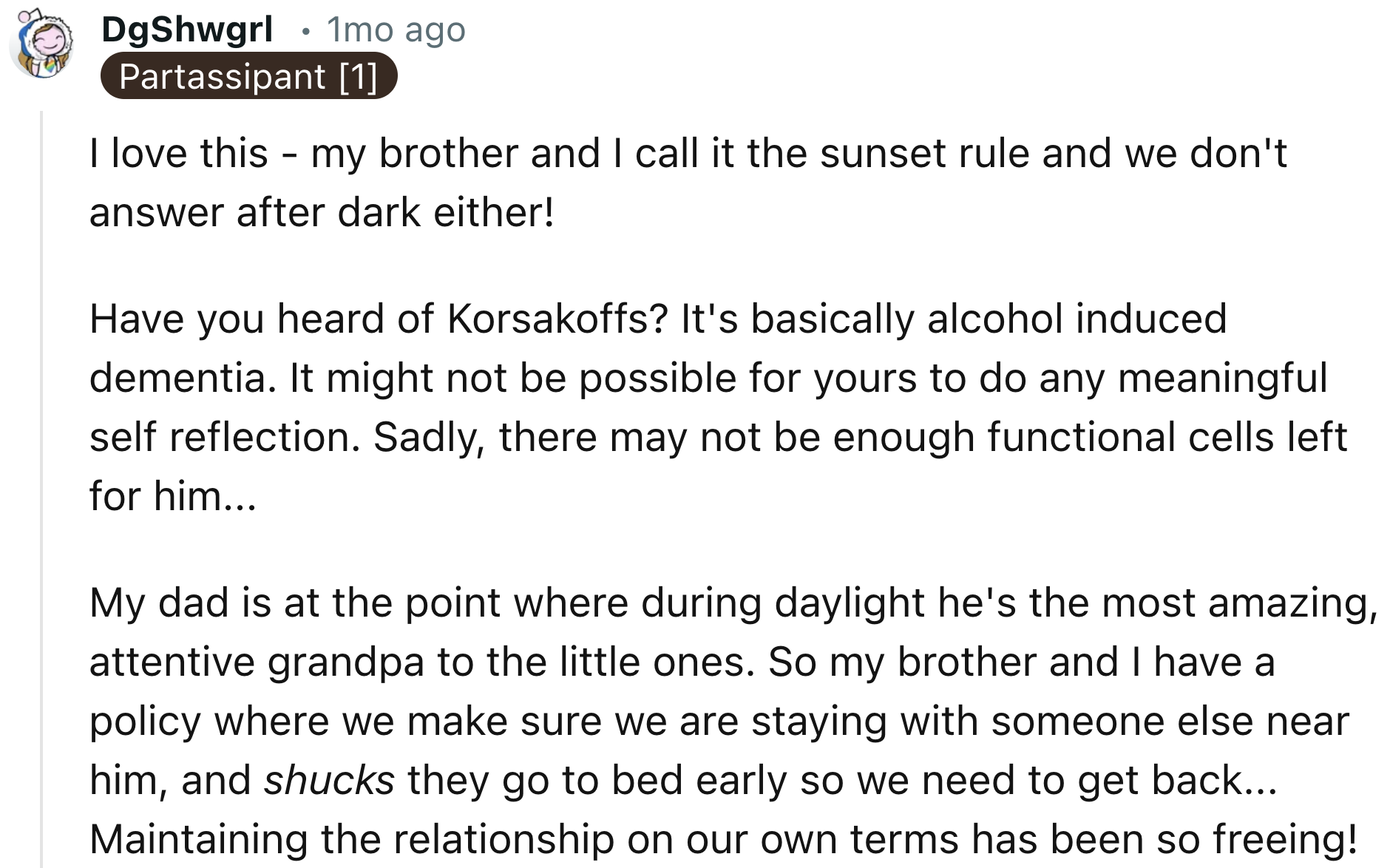Click the words "self reflection." in the comment
The width and height of the screenshot is (1390, 868).
click(225, 437)
